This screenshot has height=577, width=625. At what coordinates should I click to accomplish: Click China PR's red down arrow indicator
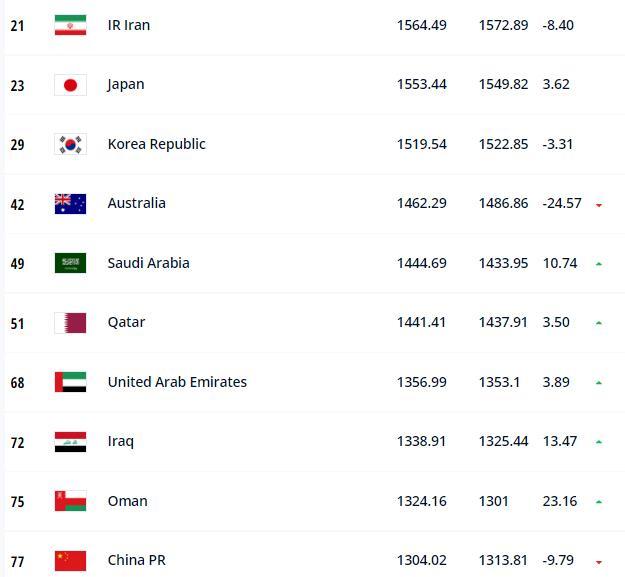pos(598,562)
